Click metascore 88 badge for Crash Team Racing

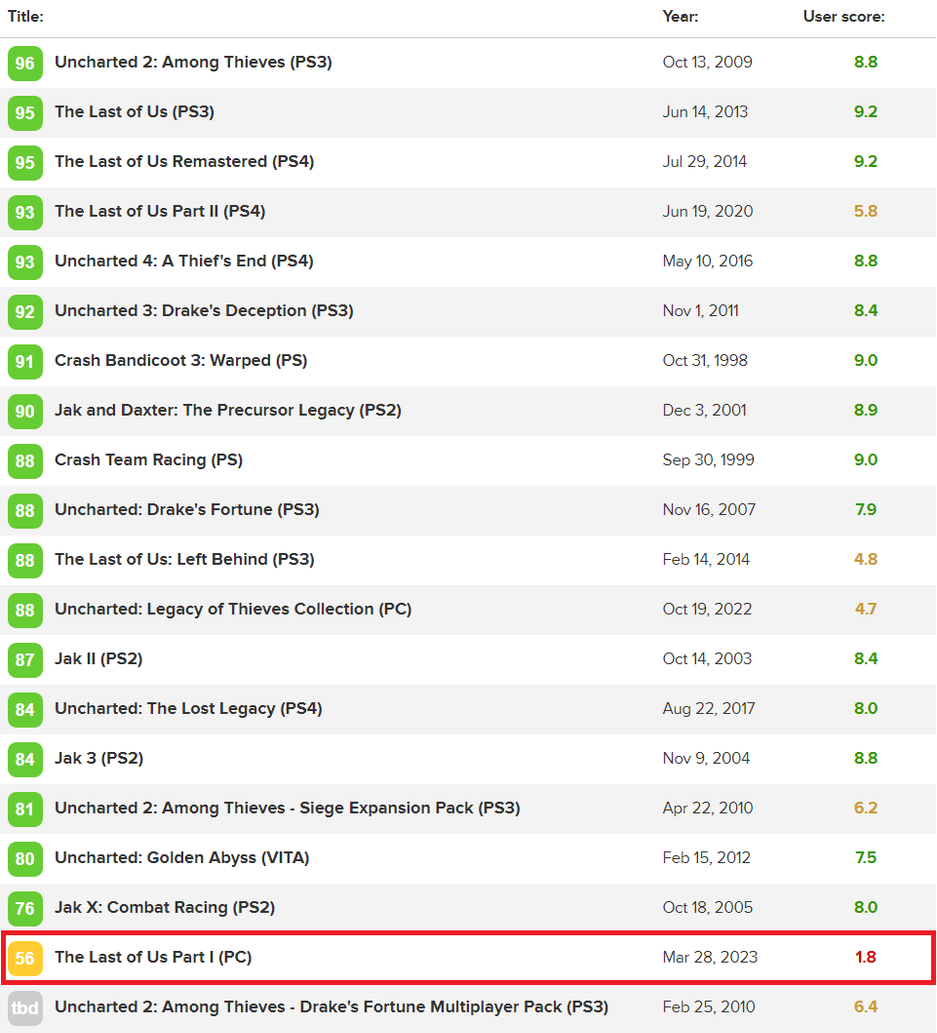(25, 461)
